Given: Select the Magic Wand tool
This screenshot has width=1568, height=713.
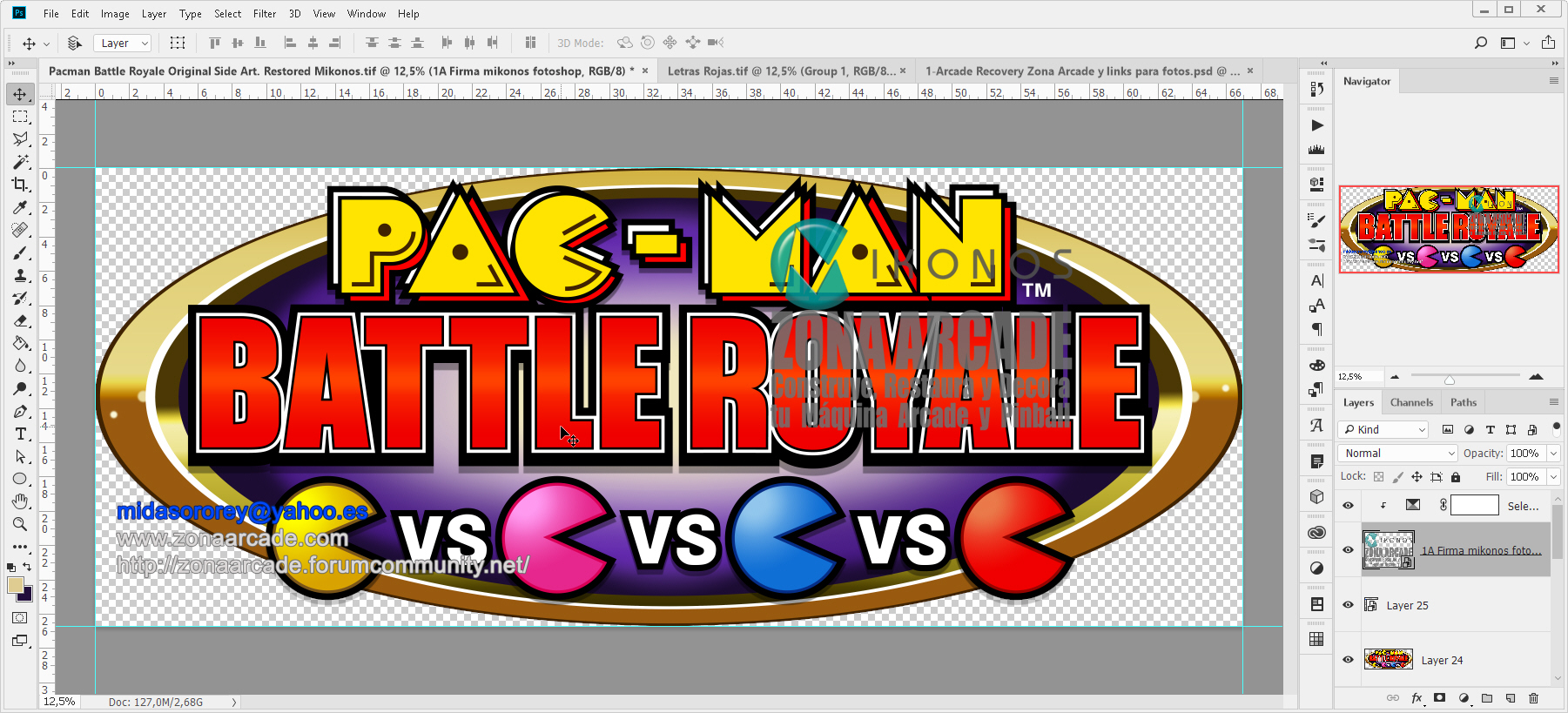Looking at the screenshot, I should [20, 162].
